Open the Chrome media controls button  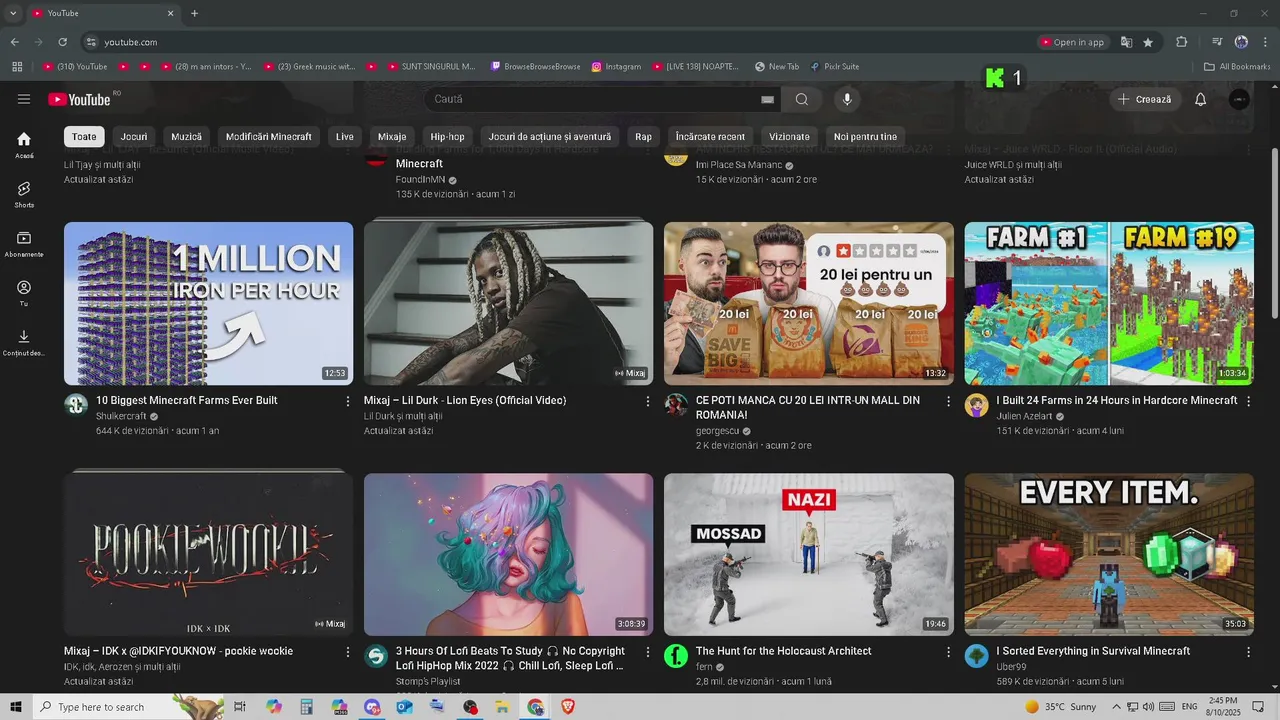(1217, 42)
